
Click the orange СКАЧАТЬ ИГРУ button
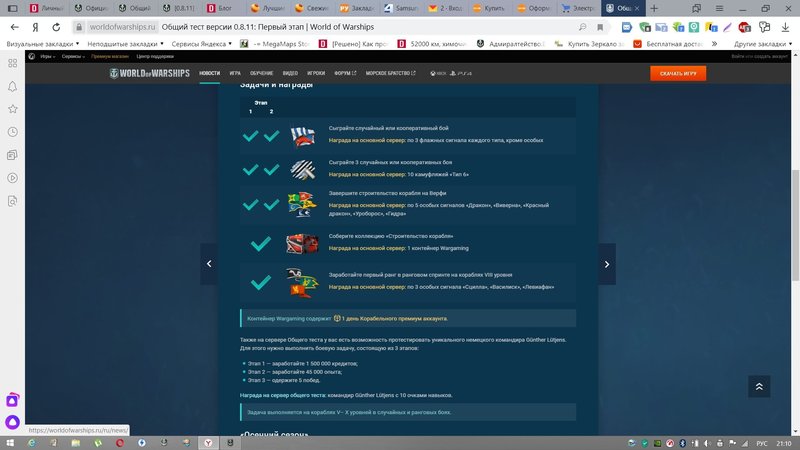pyautogui.click(x=678, y=73)
